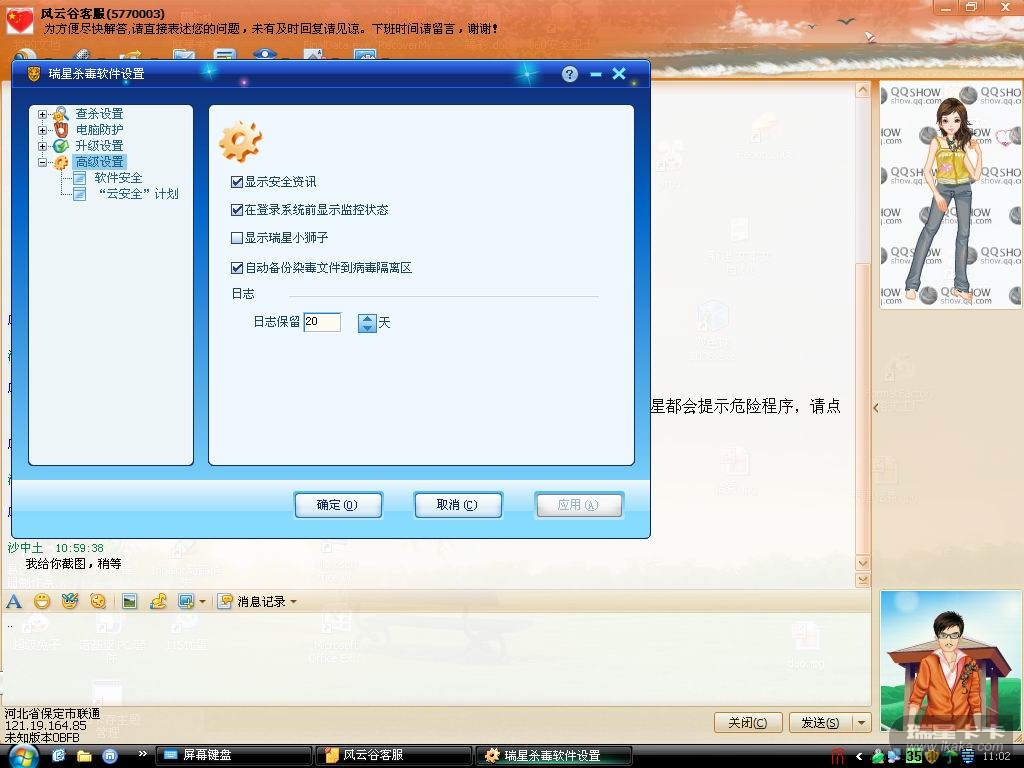Image resolution: width=1024 pixels, height=768 pixels.
Task: Open the QQ penguin tray icon
Action: (878, 756)
